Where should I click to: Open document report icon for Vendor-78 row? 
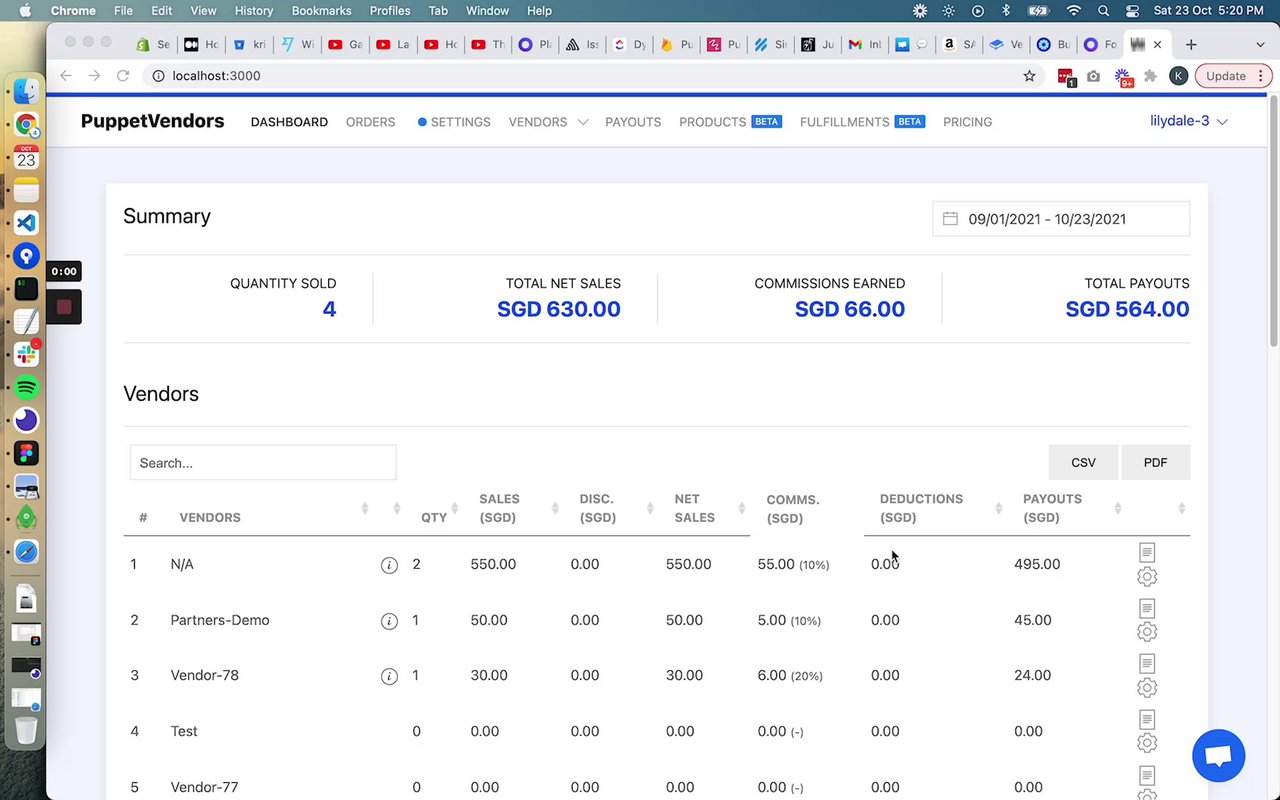1147,663
